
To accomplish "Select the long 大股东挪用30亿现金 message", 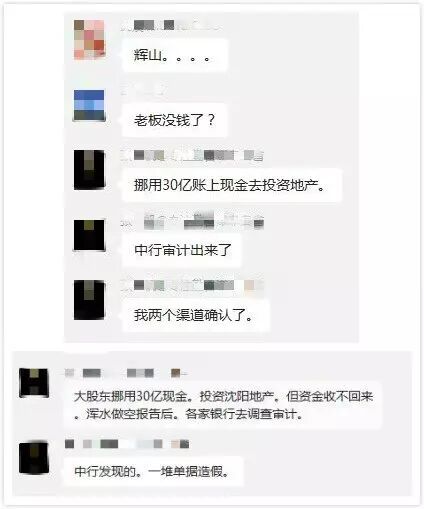I will pyautogui.click(x=223, y=405).
